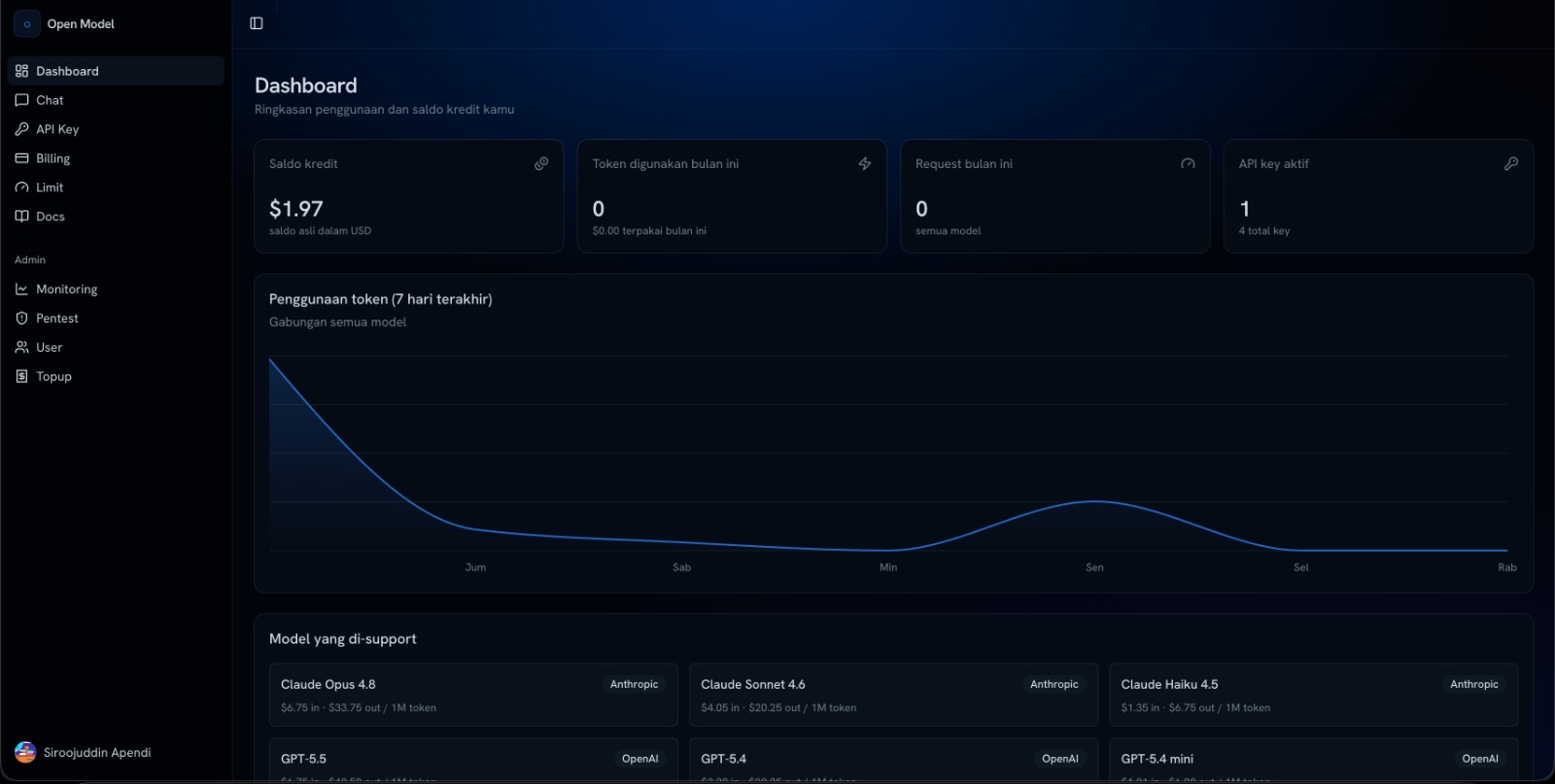Click '$0.00 terpakai bulan ini' text

tap(649, 231)
